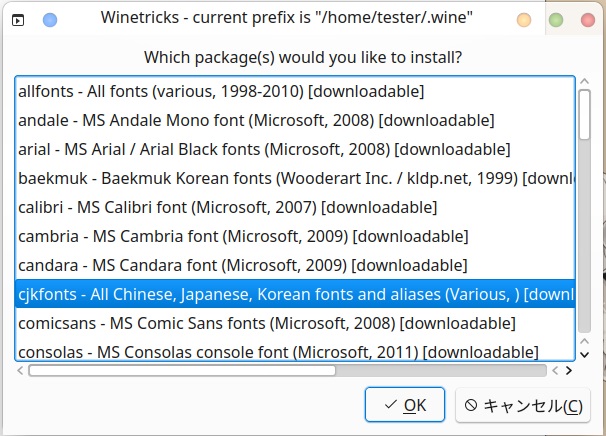Viewport: 606px width, 436px height.
Task: Minimize the Winetricks window with orange button
Action: click(x=523, y=19)
